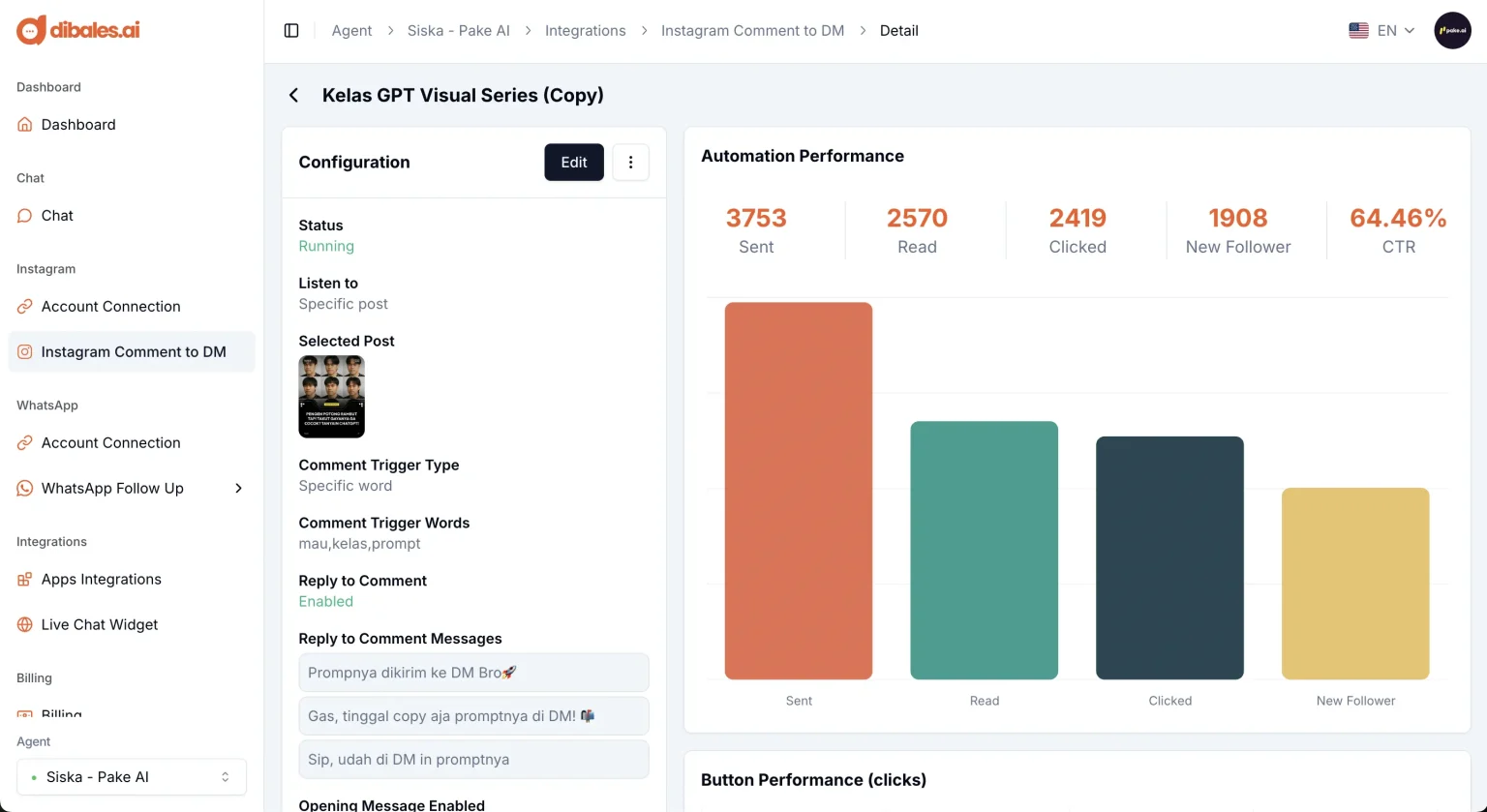The height and width of the screenshot is (812, 1487).
Task: Open the Siska - Pake AI agent selector
Action: click(x=131, y=776)
